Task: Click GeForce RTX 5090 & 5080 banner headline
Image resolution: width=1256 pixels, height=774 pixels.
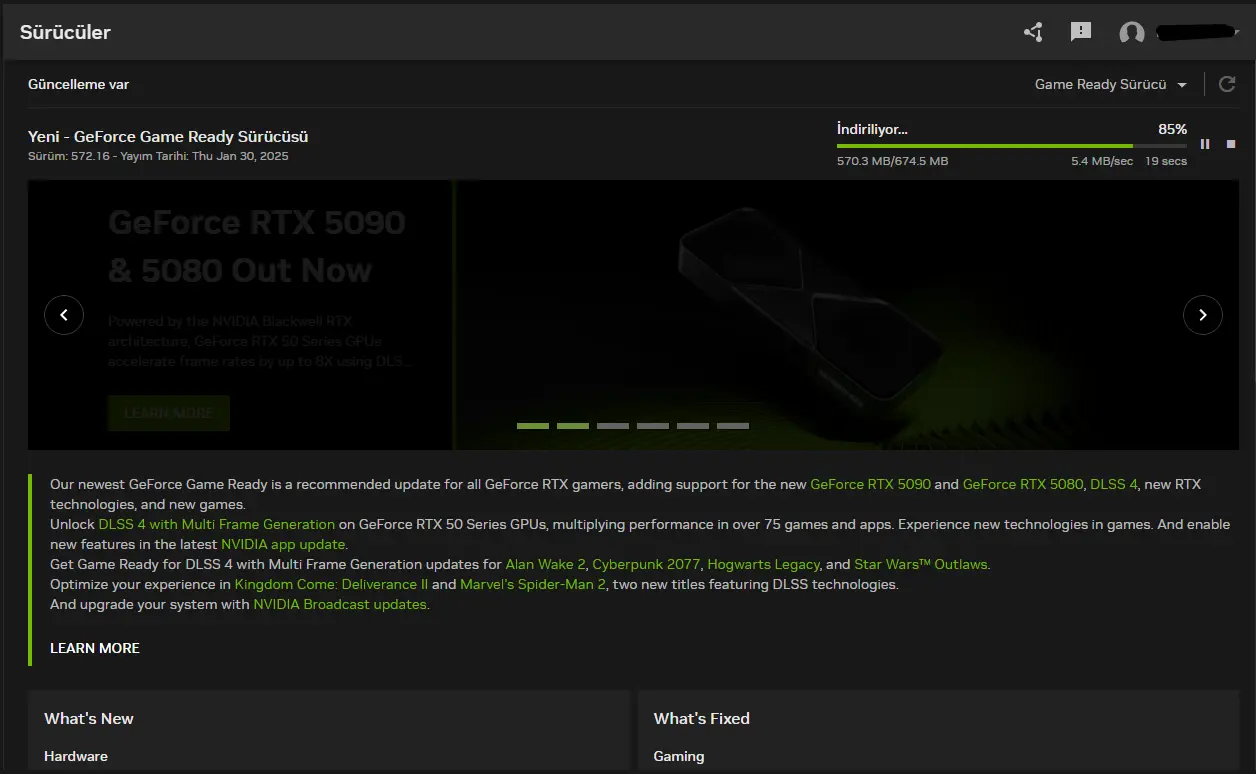Action: click(256, 246)
